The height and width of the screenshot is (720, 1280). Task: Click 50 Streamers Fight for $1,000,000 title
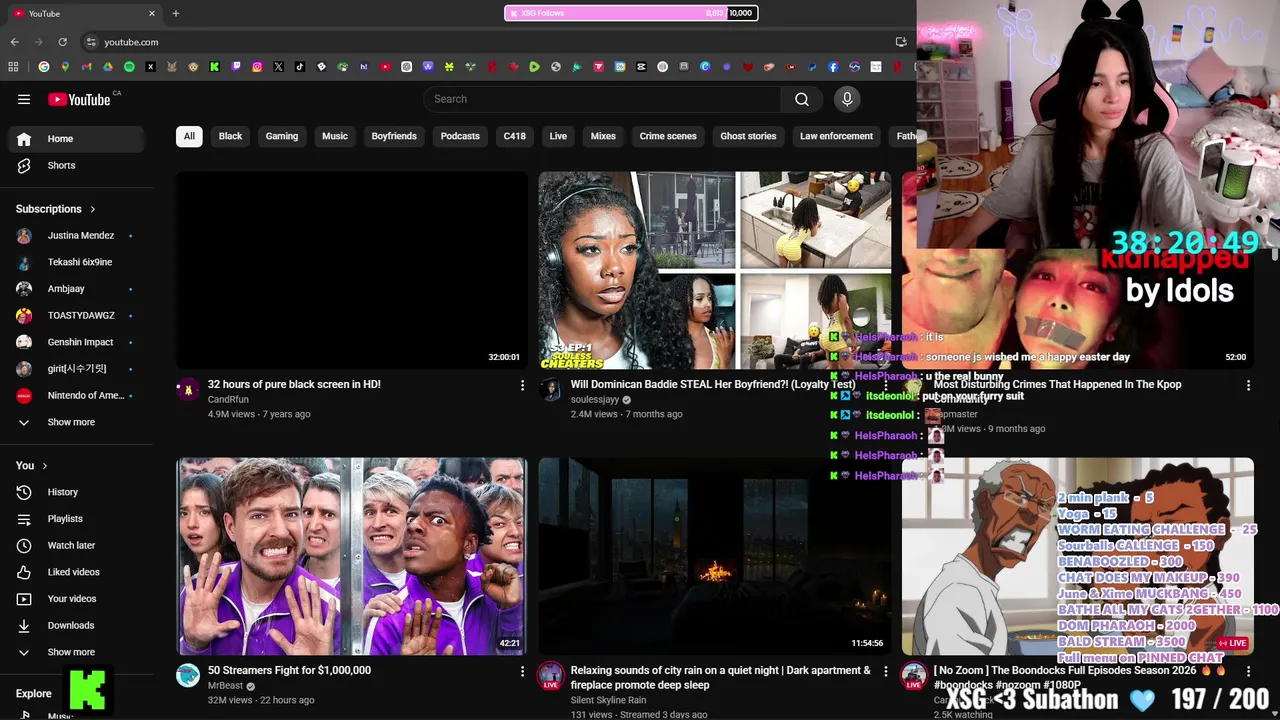(289, 670)
